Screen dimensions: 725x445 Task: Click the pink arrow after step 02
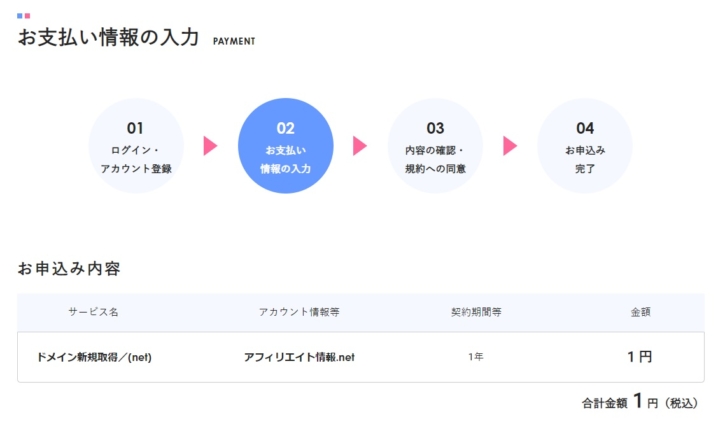coord(360,146)
